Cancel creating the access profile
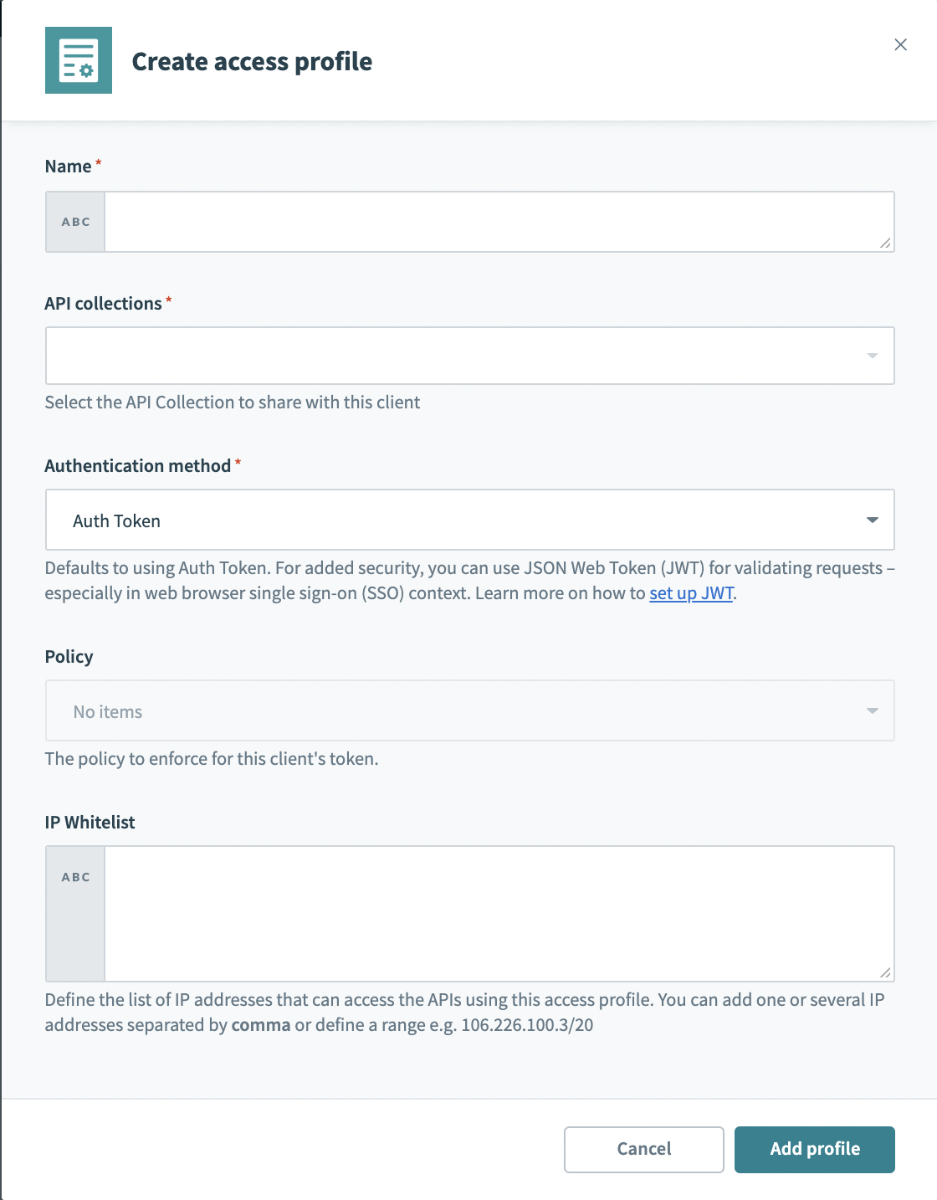Screen dimensions: 937x1200 click(x=644, y=1149)
